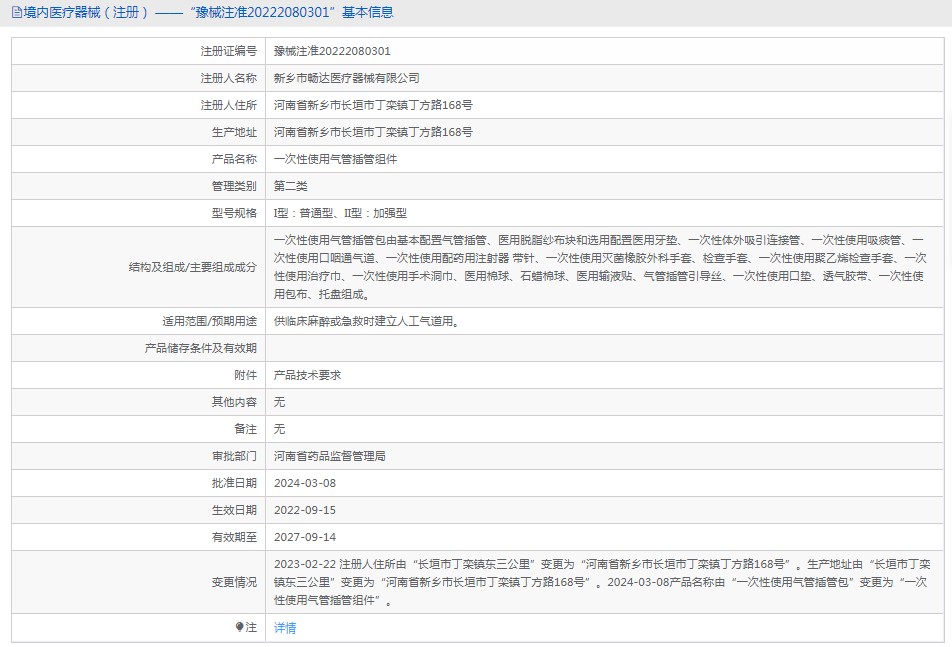This screenshot has width=952, height=647.
Task: Click the 结构及组成 description paragraph
Action: point(600,267)
